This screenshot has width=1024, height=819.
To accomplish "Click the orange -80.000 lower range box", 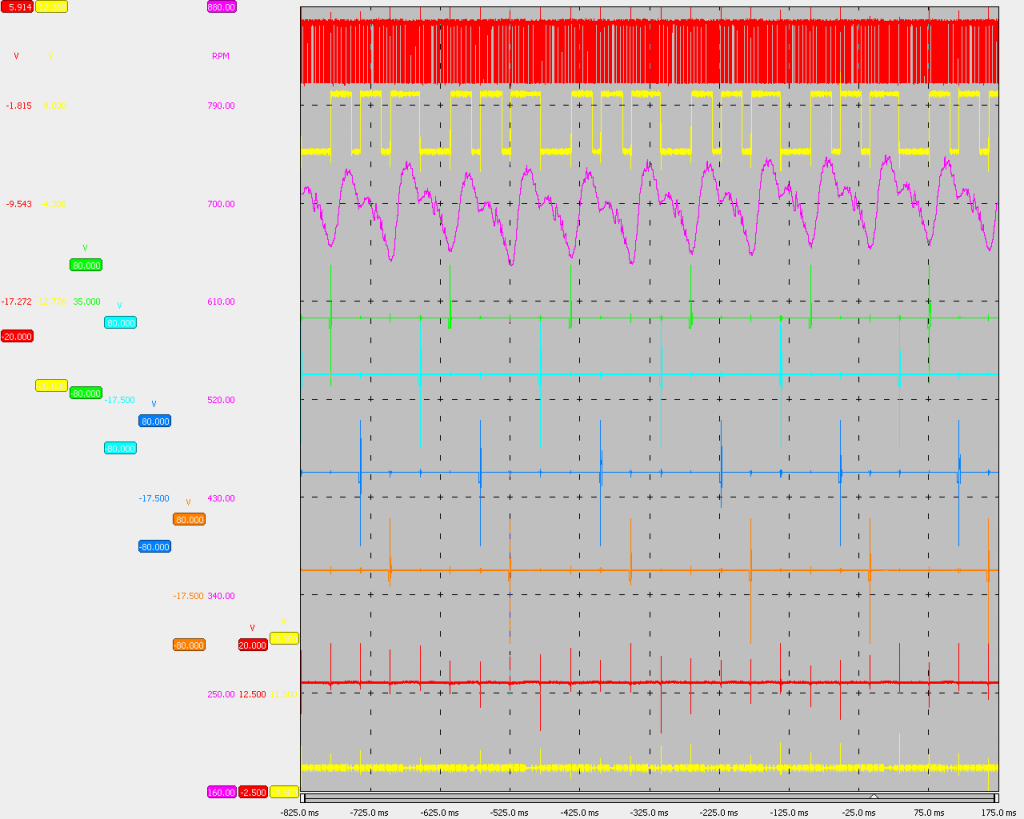I will (x=189, y=645).
